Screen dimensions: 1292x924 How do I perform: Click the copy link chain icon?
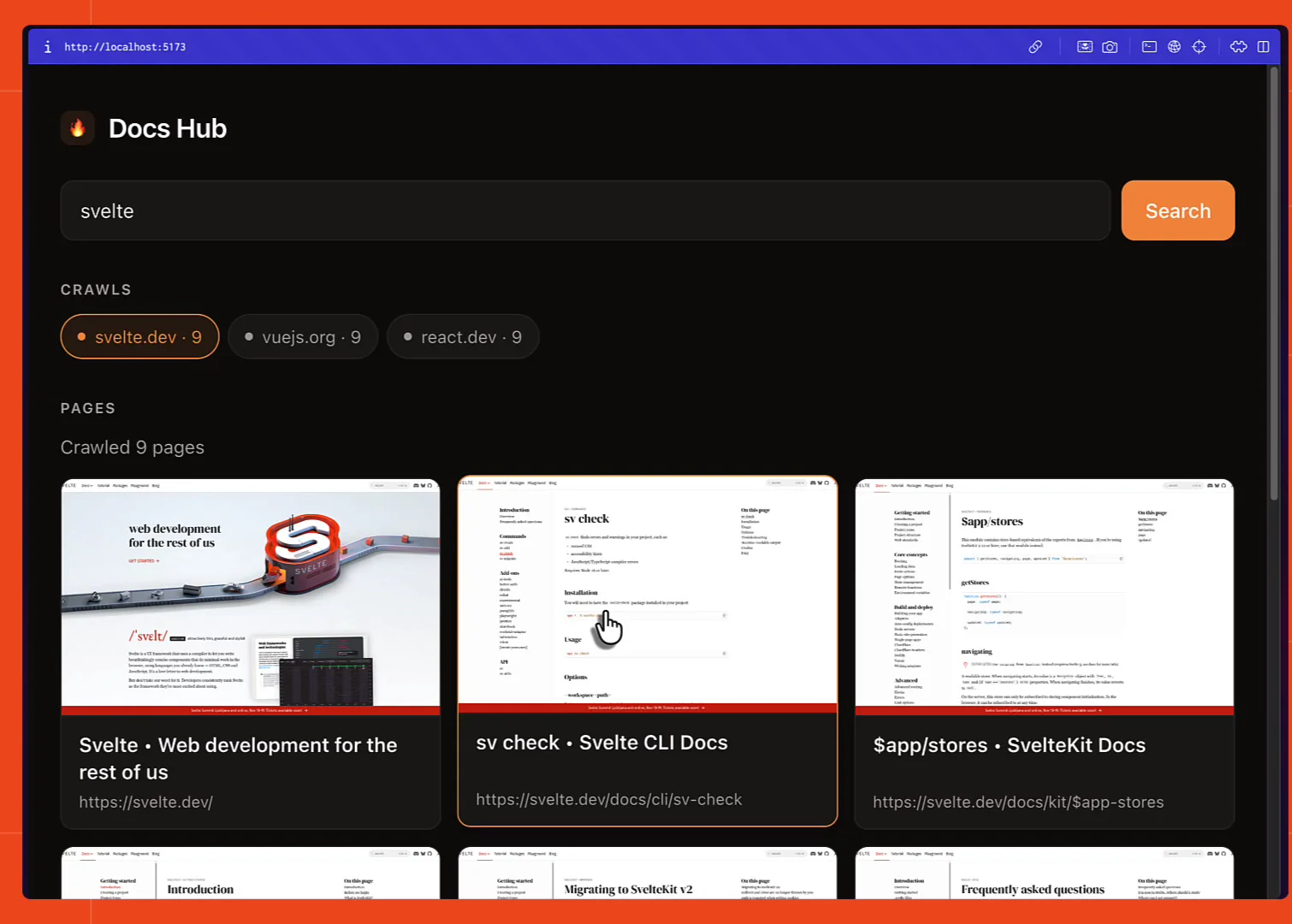pos(1035,47)
